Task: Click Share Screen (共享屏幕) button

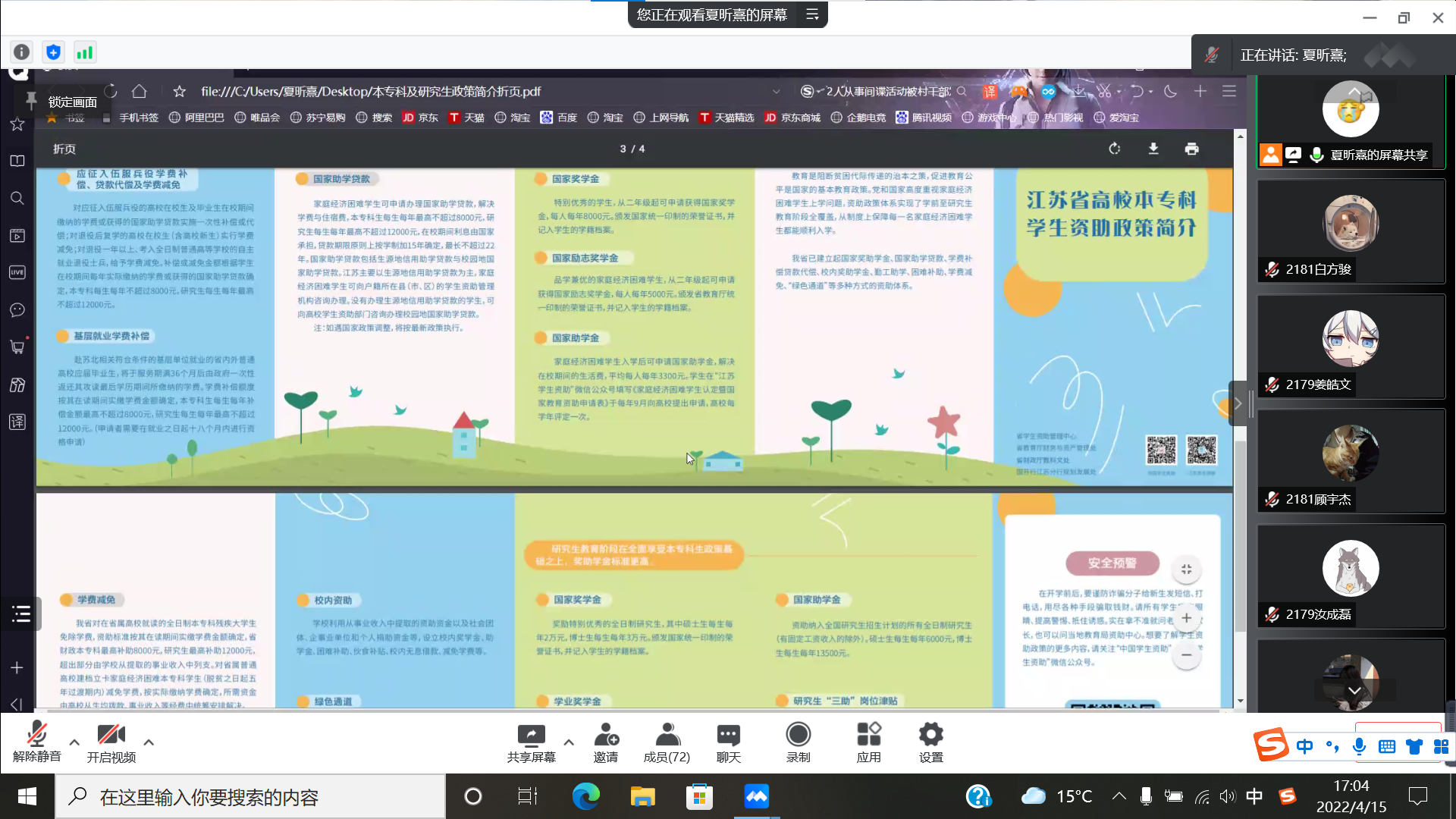Action: (x=531, y=736)
